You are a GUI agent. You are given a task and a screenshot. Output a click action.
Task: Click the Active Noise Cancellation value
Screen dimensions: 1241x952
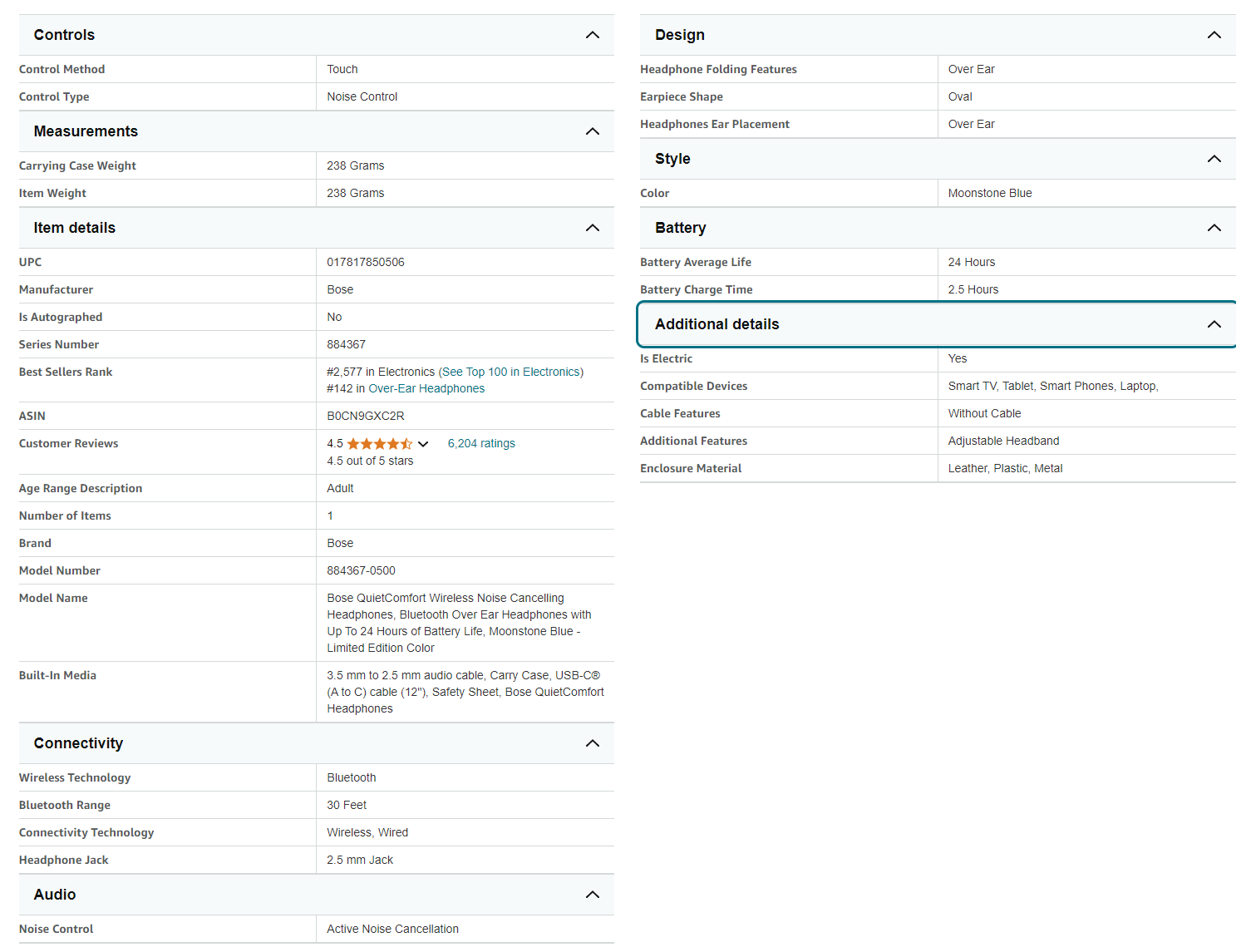392,929
